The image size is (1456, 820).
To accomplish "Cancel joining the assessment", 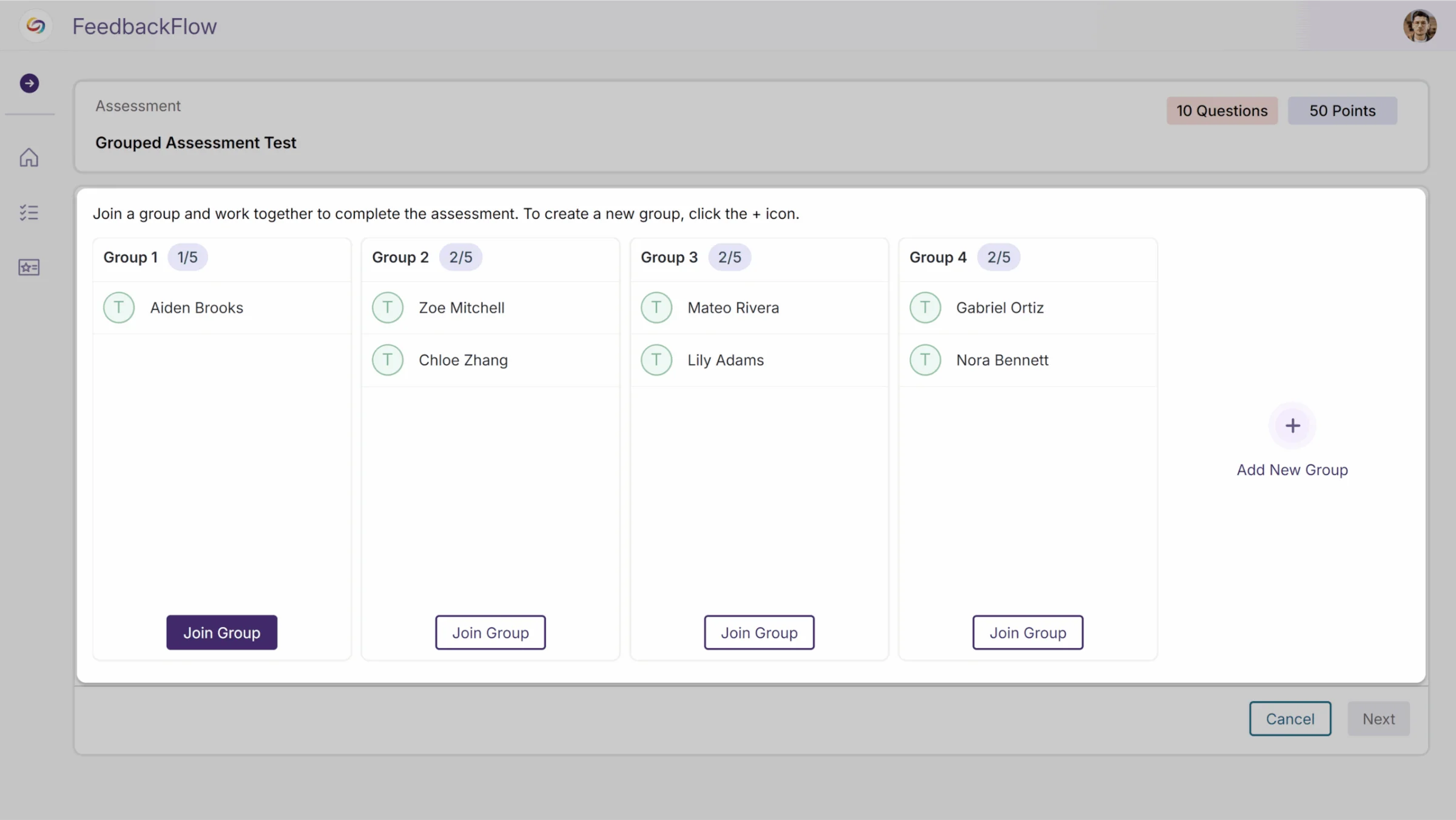I will pyautogui.click(x=1290, y=719).
